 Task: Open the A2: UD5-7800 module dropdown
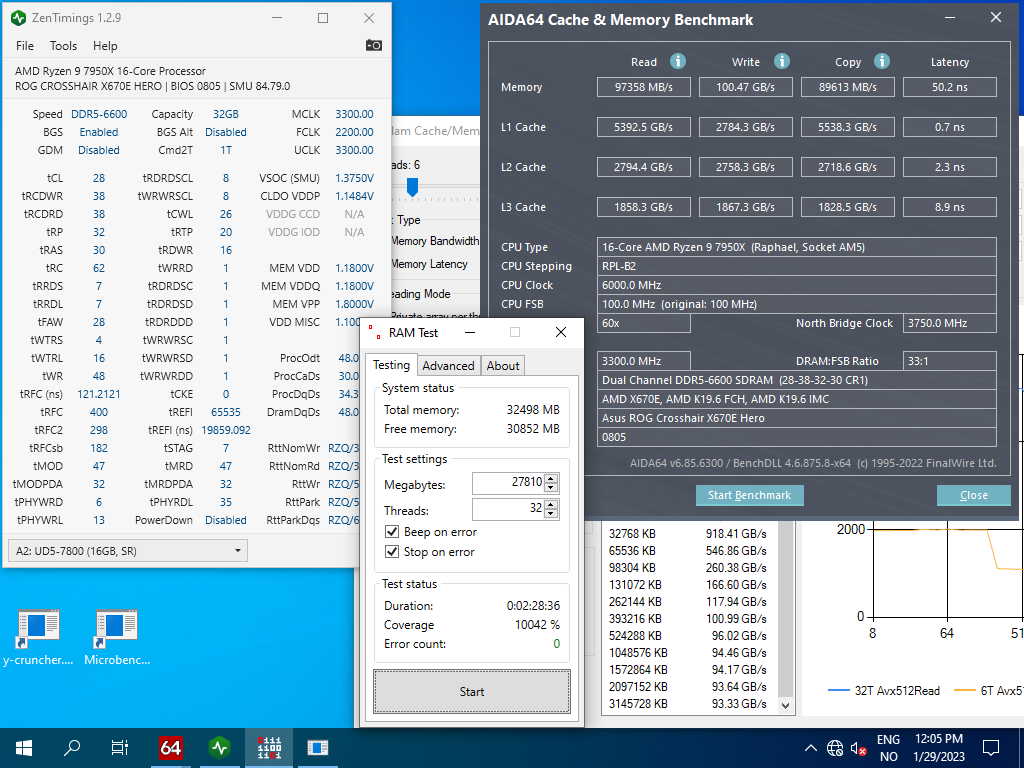tap(127, 551)
